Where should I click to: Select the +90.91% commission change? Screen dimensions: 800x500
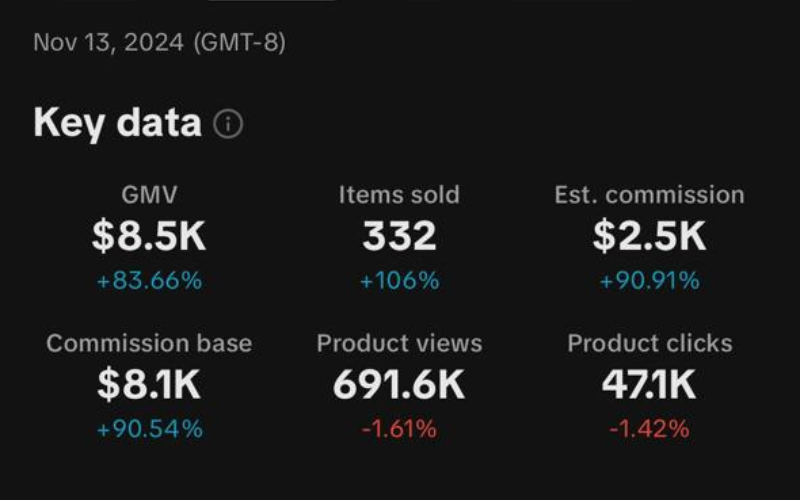[x=649, y=281]
